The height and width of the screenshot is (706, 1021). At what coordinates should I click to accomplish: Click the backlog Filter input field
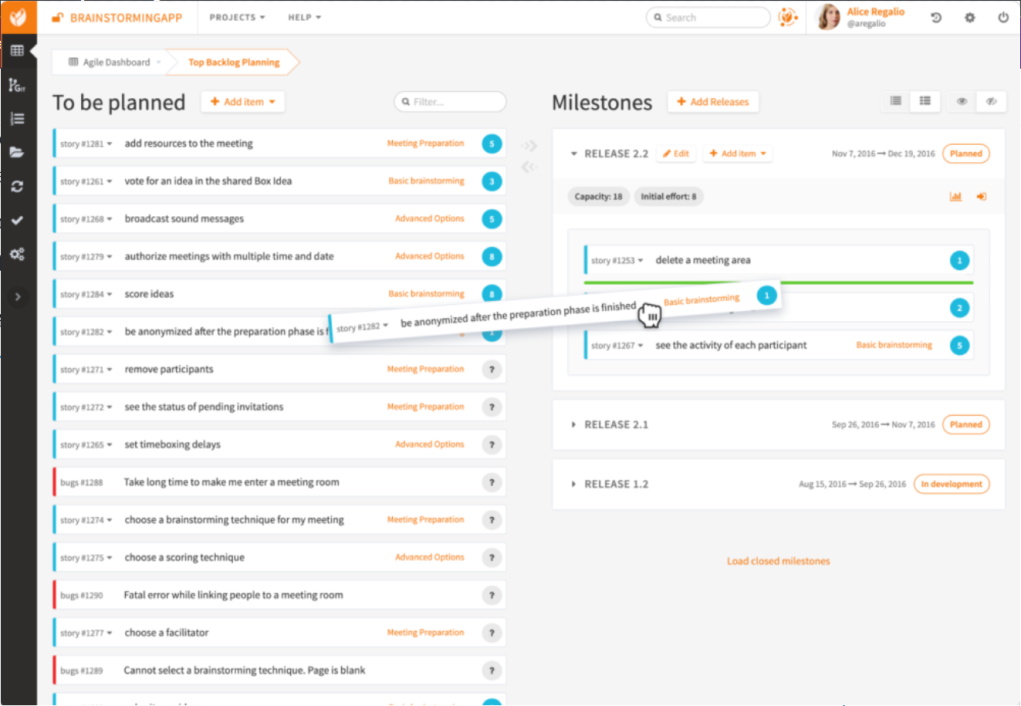click(455, 102)
